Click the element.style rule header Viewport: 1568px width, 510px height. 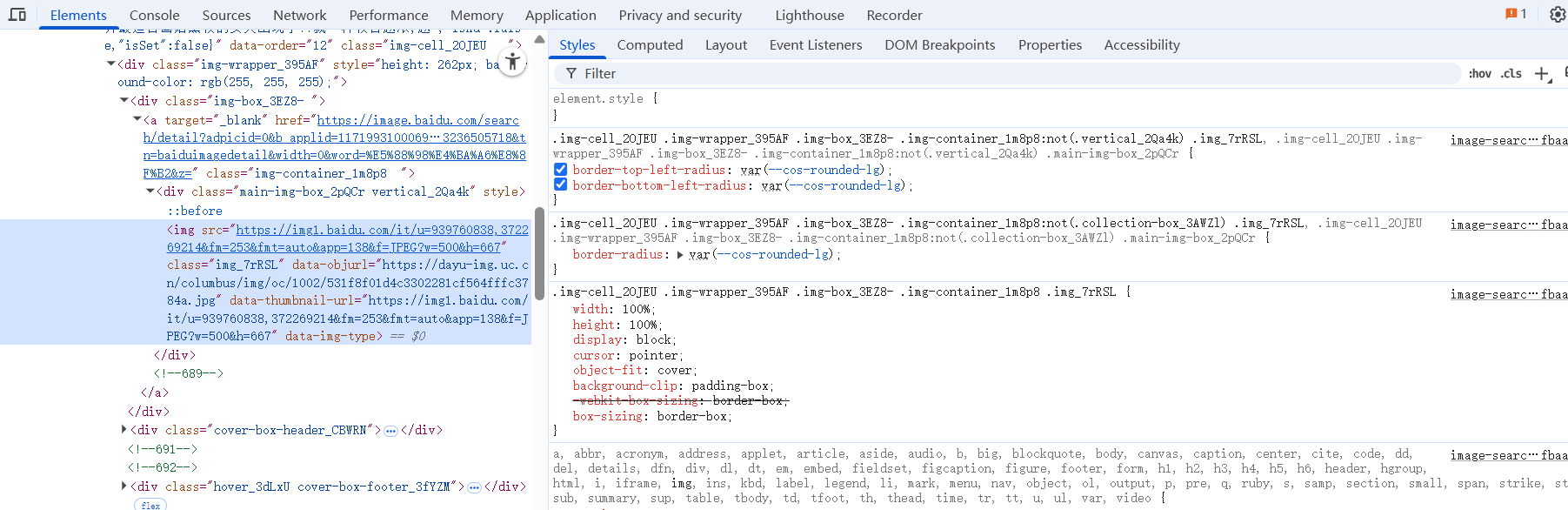tap(605, 98)
